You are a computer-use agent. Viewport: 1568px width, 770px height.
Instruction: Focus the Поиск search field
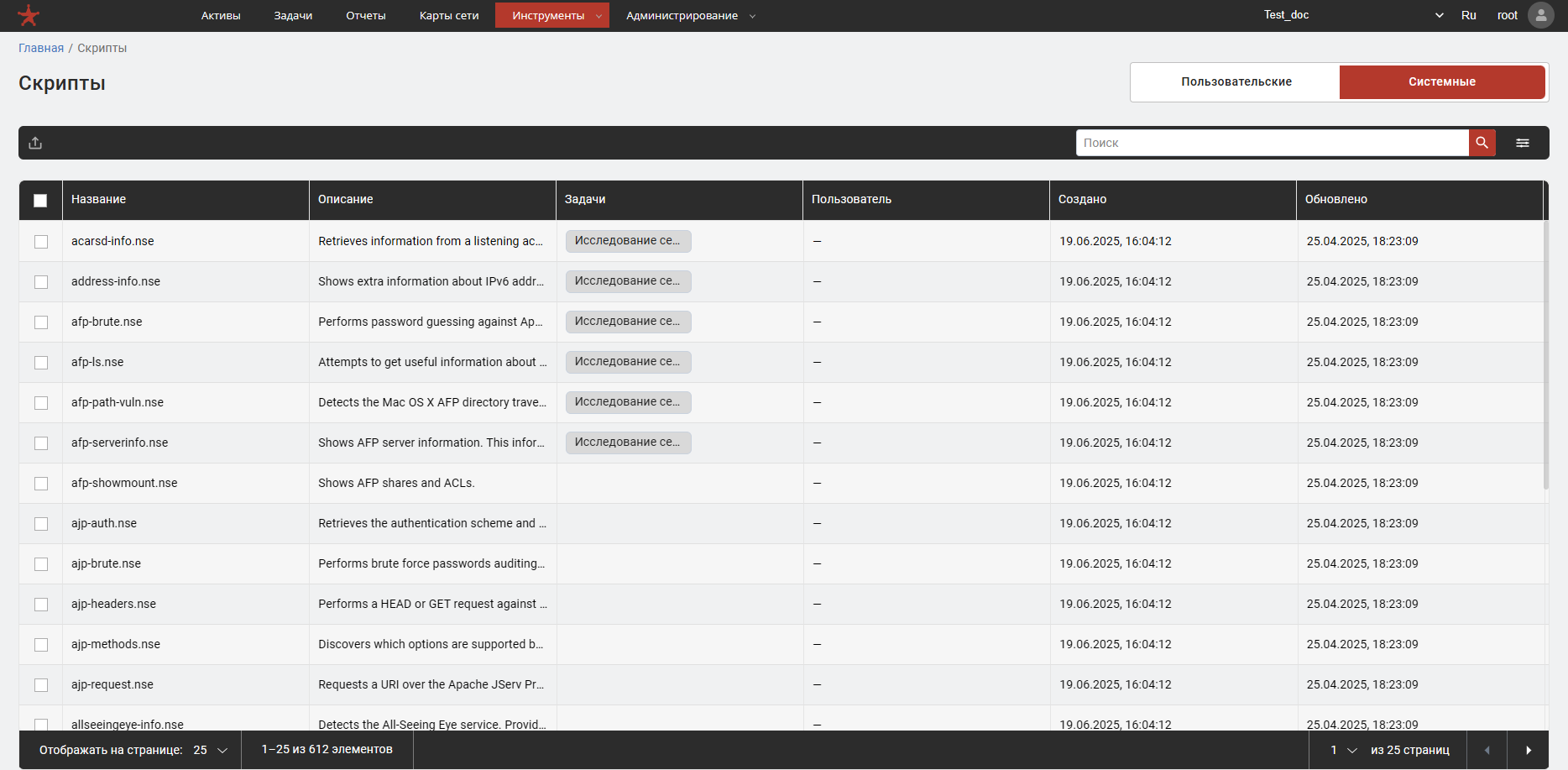[x=1272, y=143]
